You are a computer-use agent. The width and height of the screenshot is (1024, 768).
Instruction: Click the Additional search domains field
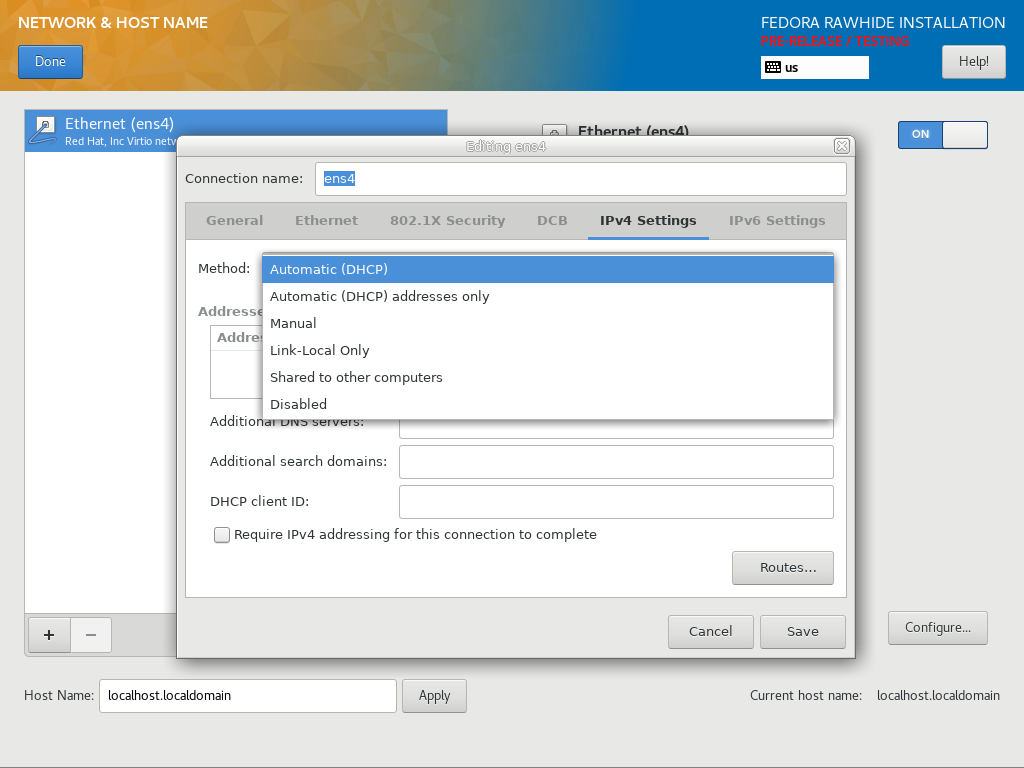[x=616, y=462]
